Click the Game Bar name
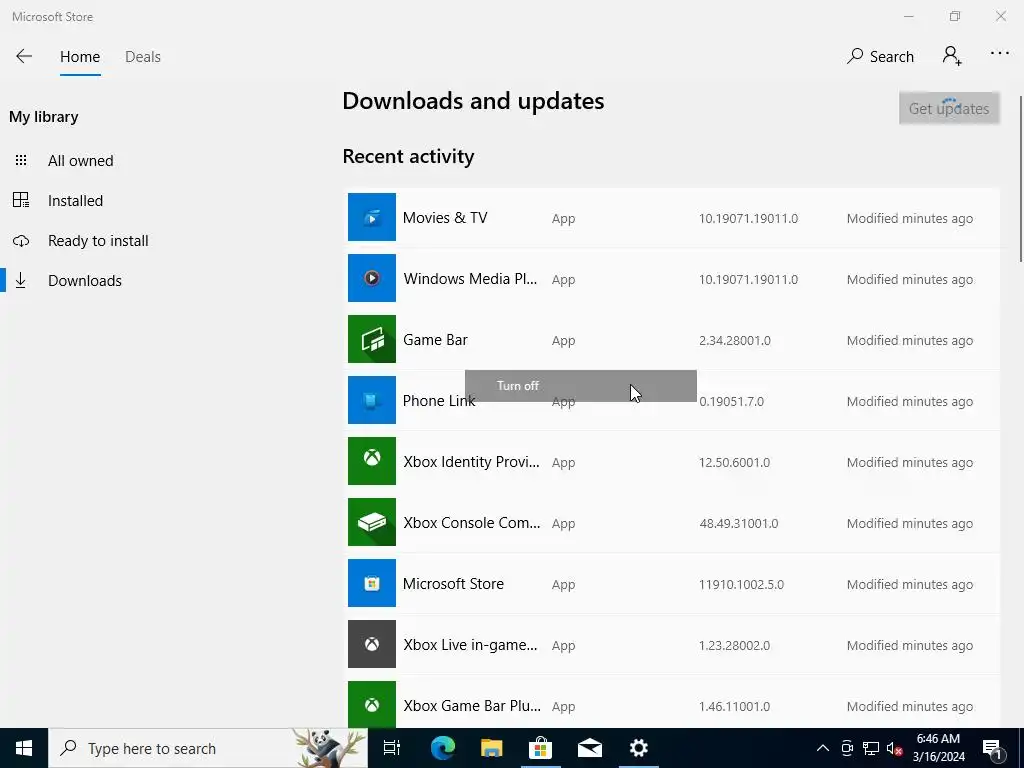This screenshot has height=768, width=1024. (435, 340)
